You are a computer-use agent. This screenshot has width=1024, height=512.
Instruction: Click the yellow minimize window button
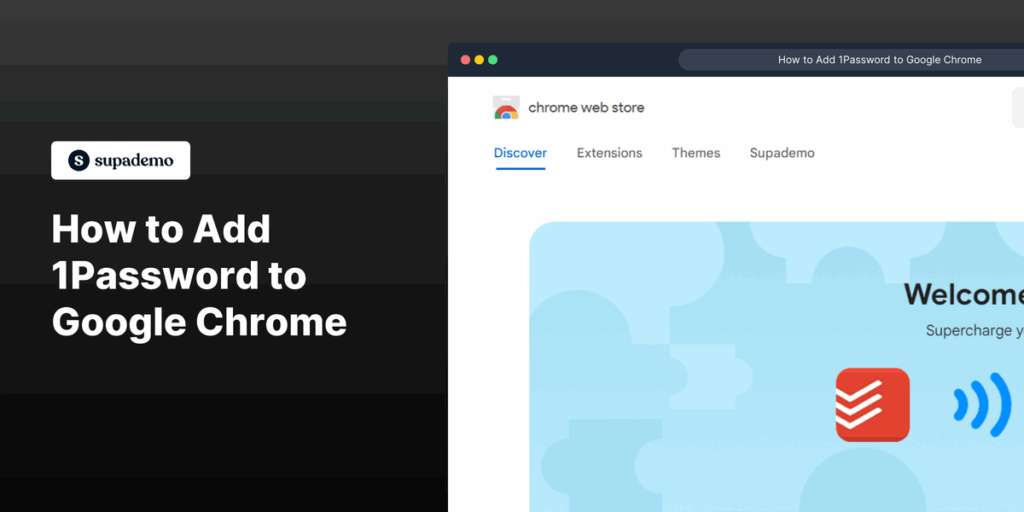[479, 59]
